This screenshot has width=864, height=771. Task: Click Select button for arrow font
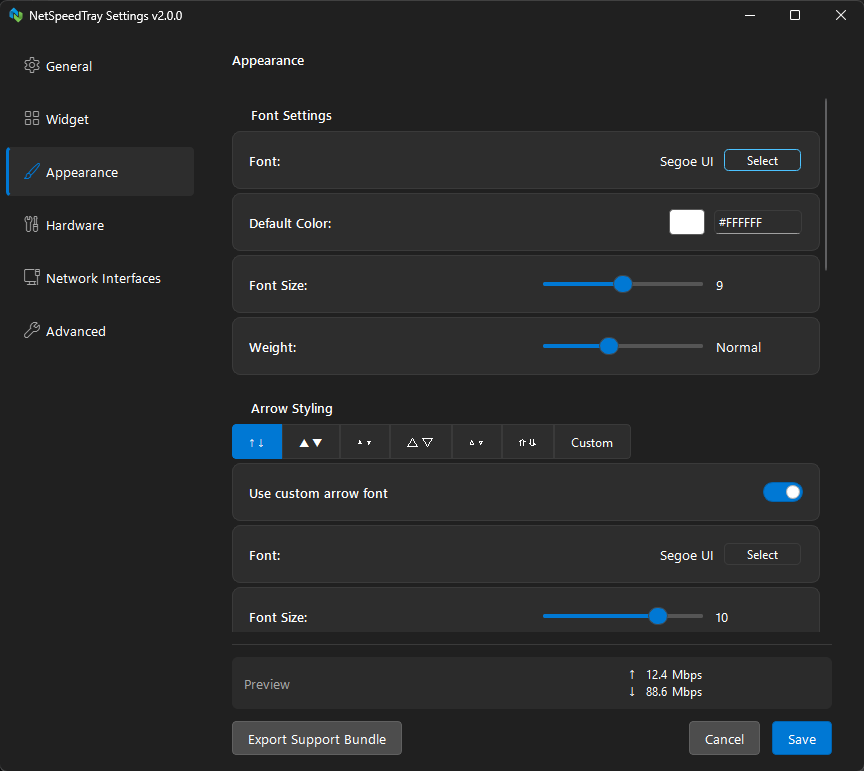point(762,554)
